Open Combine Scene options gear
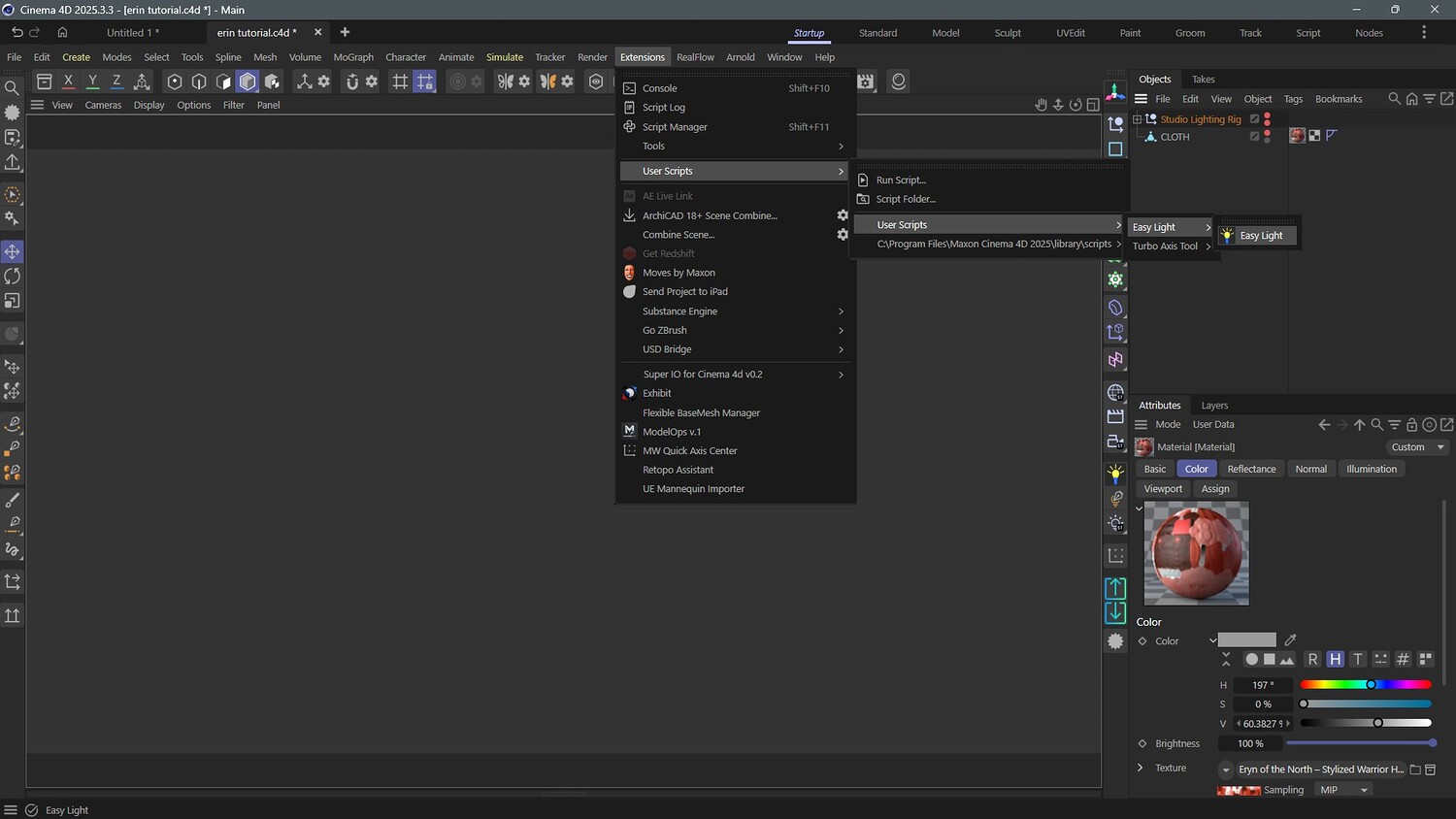Screen dimensions: 1456x819 pyautogui.click(x=843, y=235)
